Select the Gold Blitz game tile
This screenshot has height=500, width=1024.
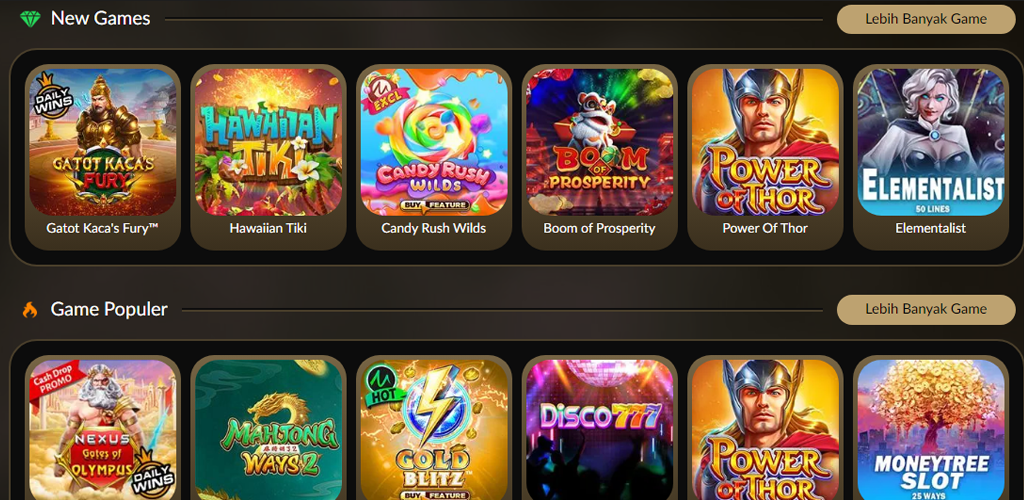pos(434,430)
